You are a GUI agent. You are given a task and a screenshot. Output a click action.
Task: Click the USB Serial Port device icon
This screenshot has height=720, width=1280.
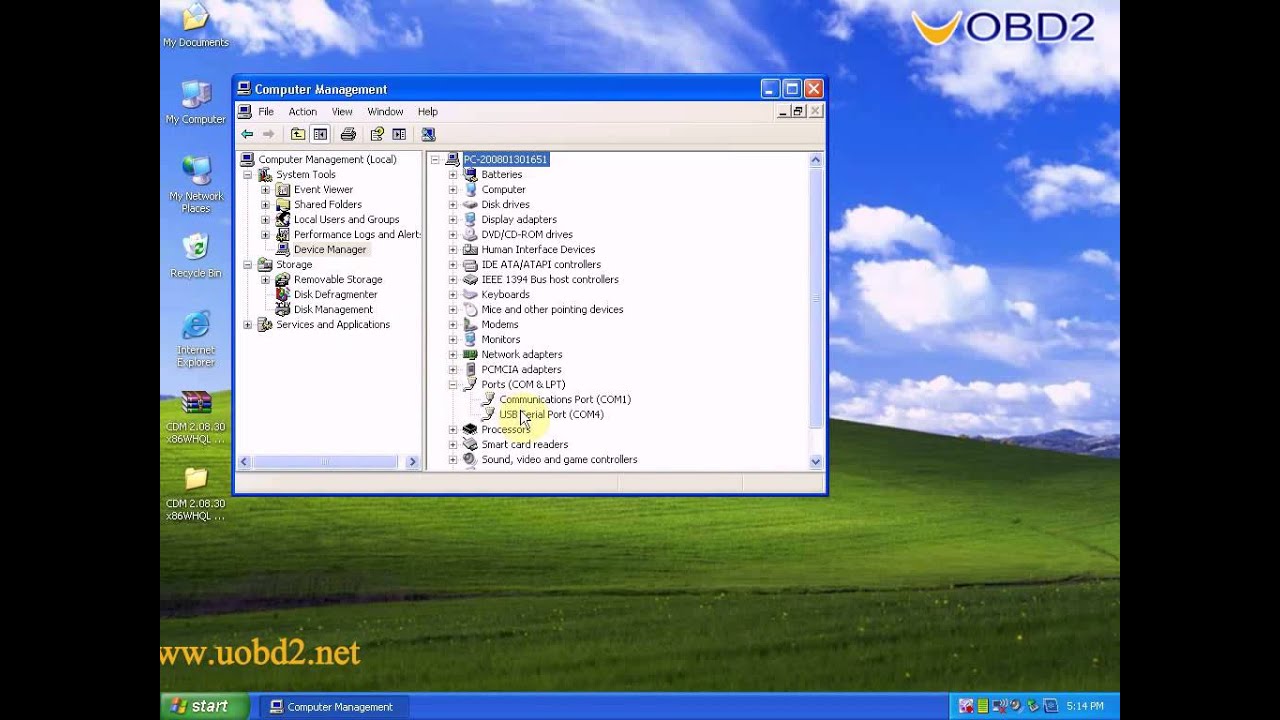click(488, 414)
